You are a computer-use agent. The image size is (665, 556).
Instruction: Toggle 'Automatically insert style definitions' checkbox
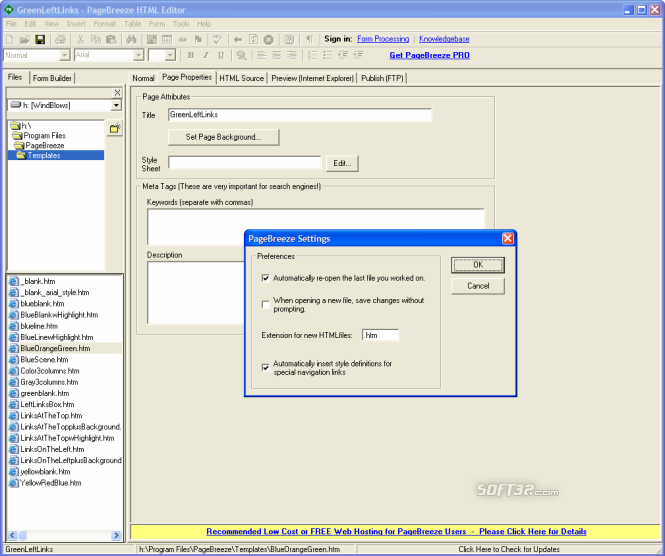tap(265, 368)
